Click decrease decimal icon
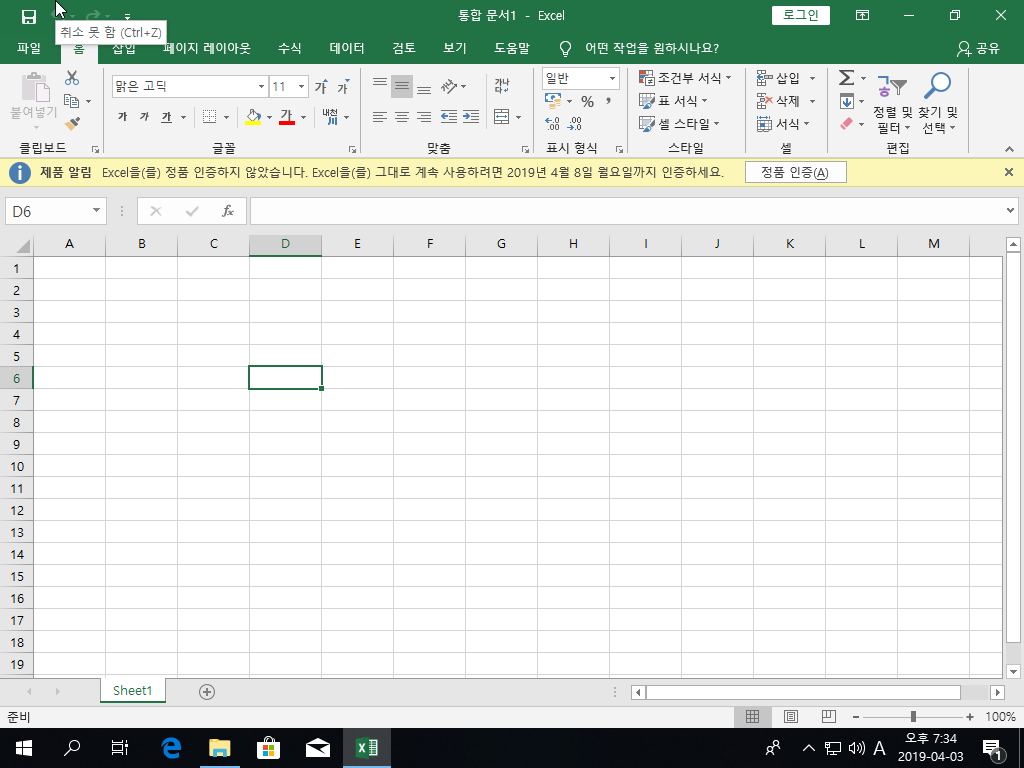1024x768 pixels. pyautogui.click(x=575, y=123)
